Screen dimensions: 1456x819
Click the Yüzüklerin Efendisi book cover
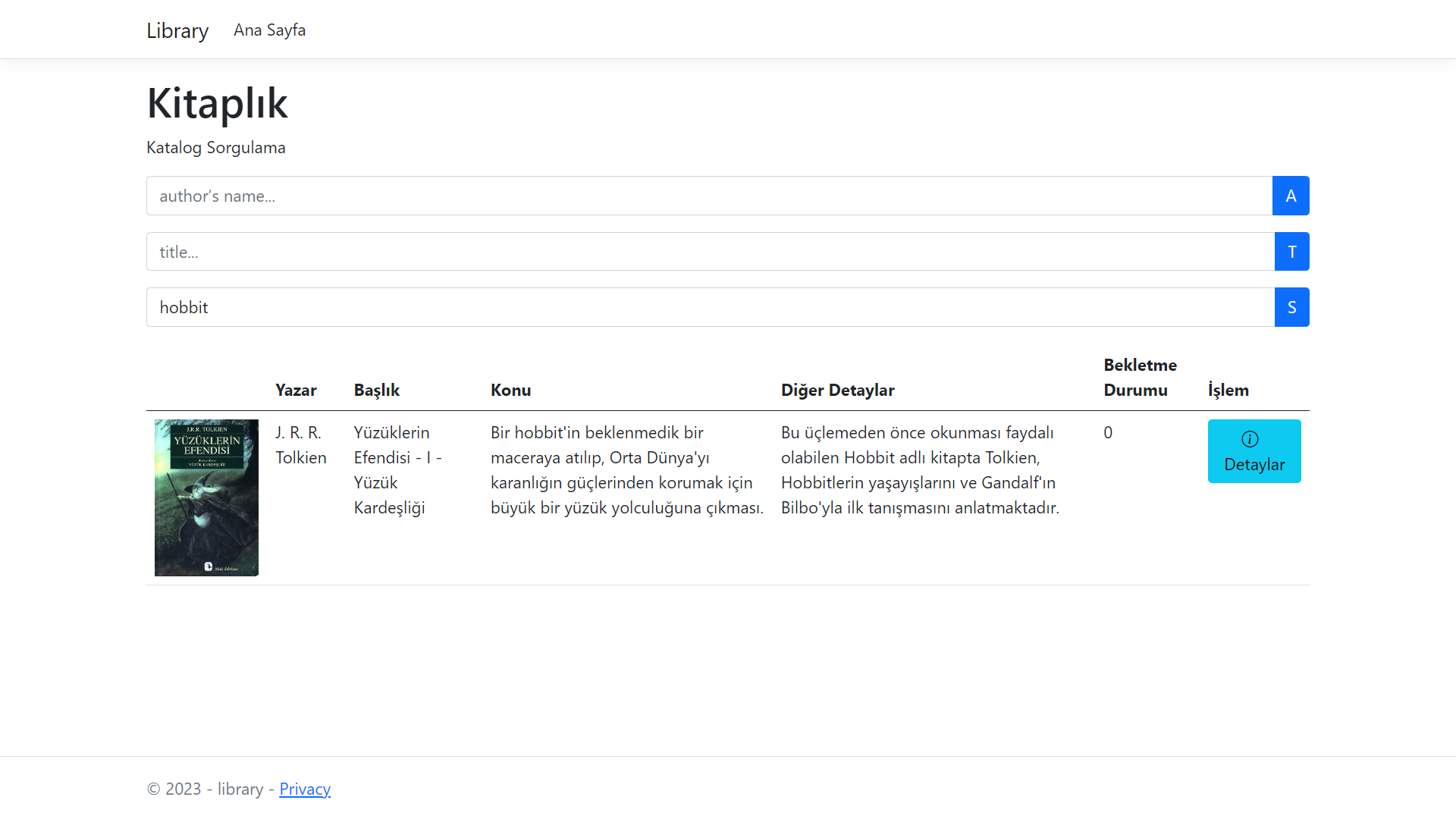coord(206,497)
